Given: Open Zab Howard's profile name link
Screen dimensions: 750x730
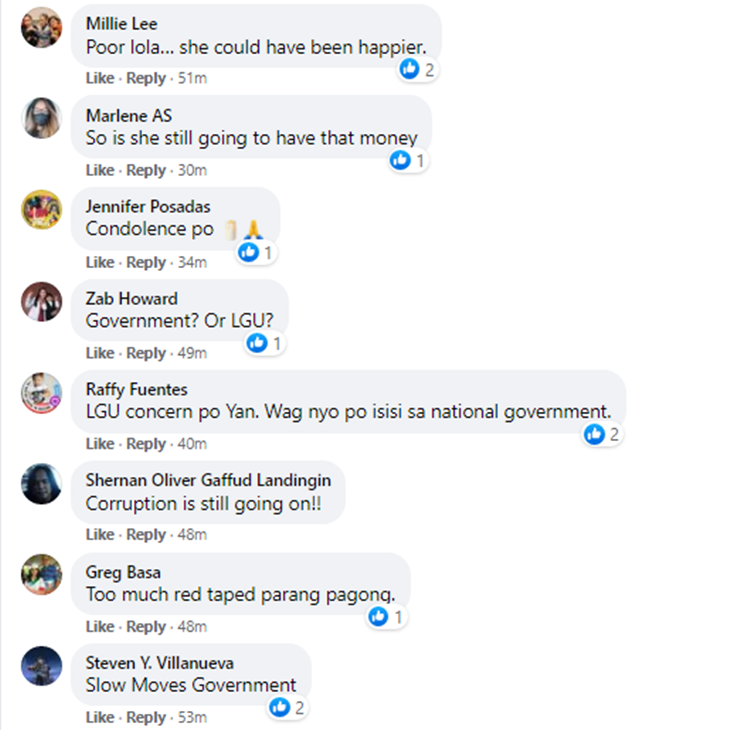Looking at the screenshot, I should (132, 299).
